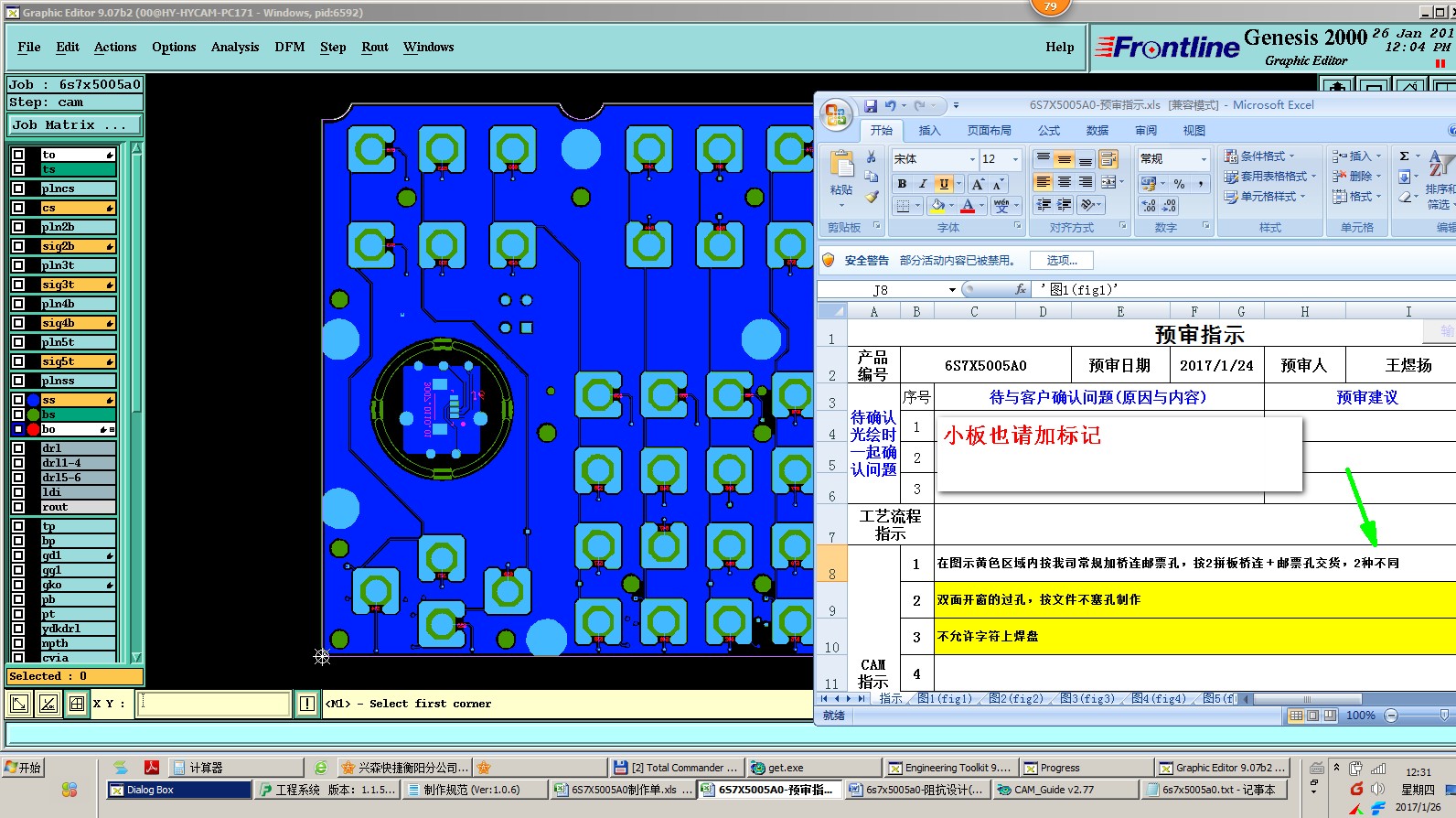Open the Analysis menu in Genesis

[x=235, y=47]
